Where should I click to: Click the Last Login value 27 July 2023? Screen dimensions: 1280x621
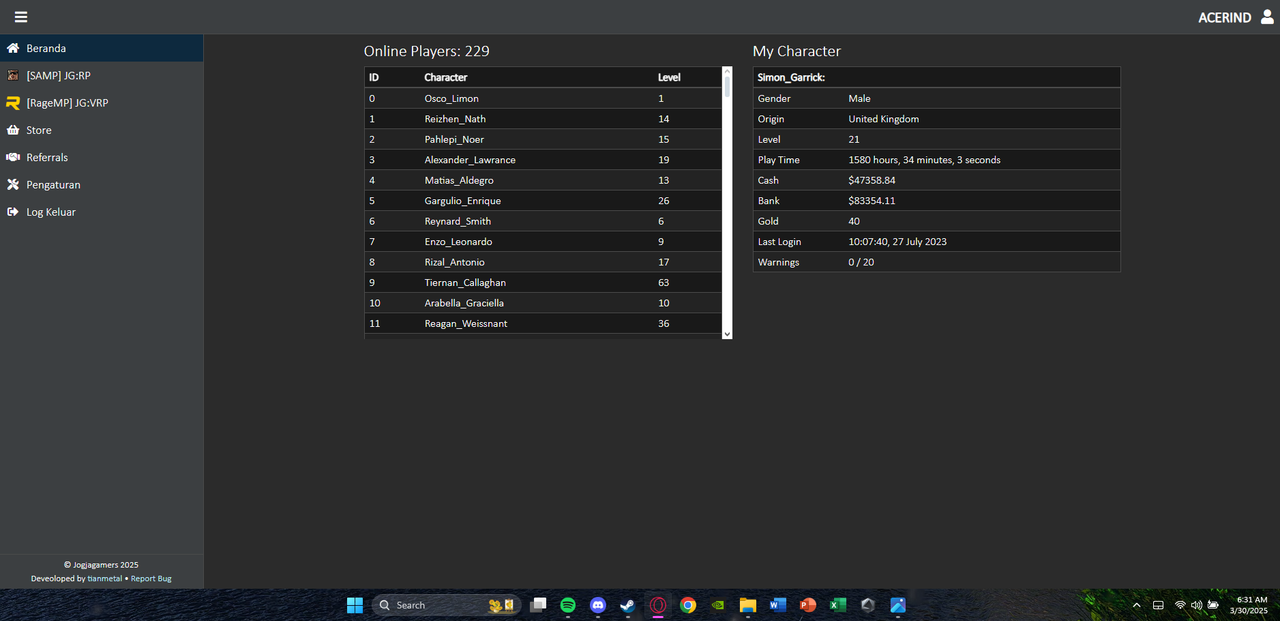[x=897, y=242]
